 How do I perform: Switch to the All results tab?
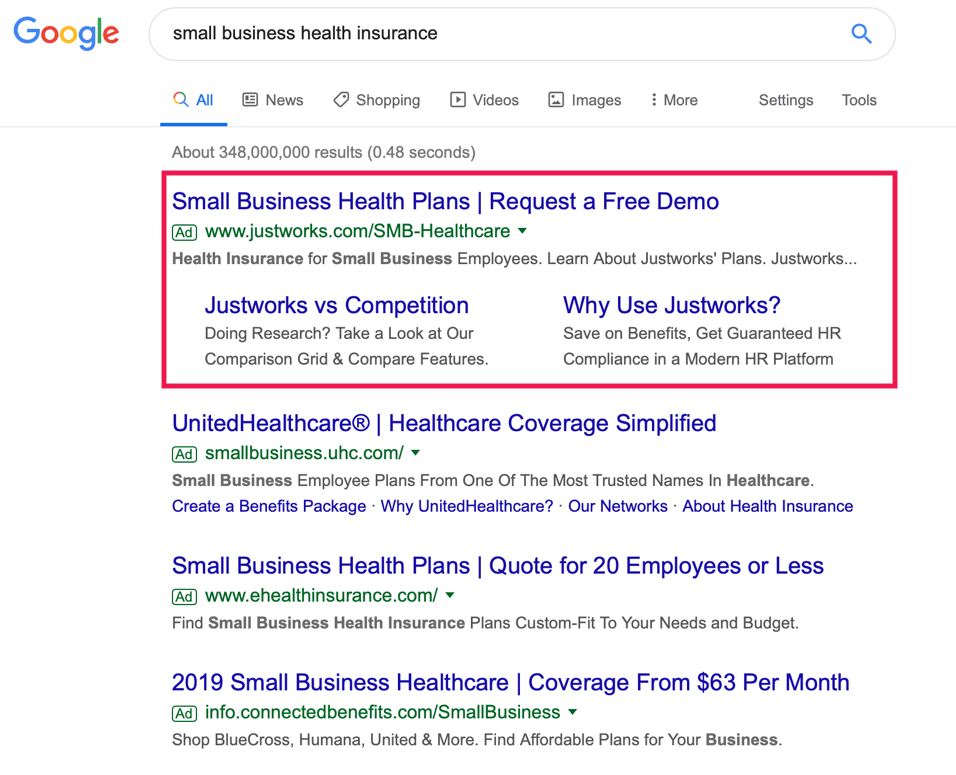(194, 100)
